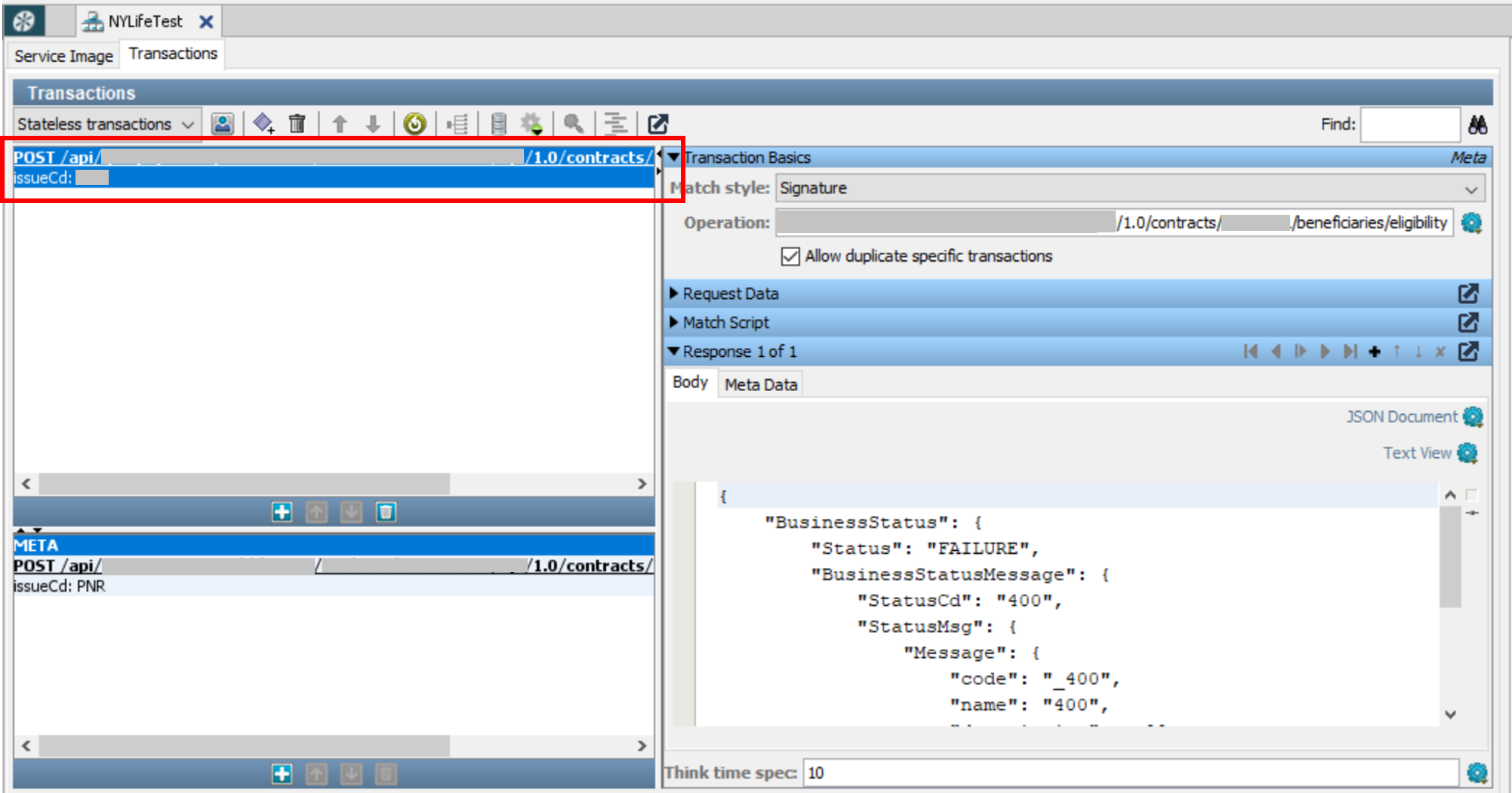The image size is (1512, 793).
Task: Click the database cylinder toolbar icon
Action: (498, 124)
